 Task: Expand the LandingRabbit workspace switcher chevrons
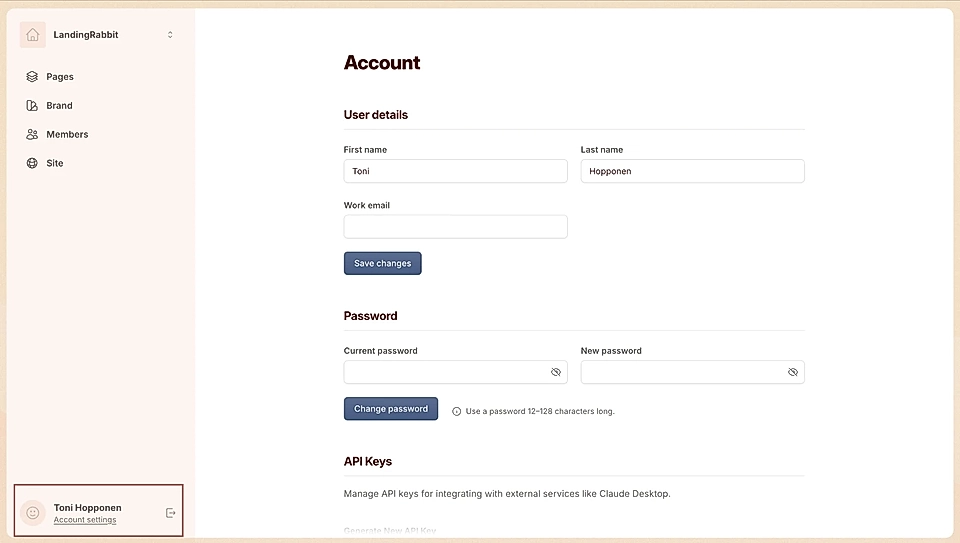pos(170,35)
